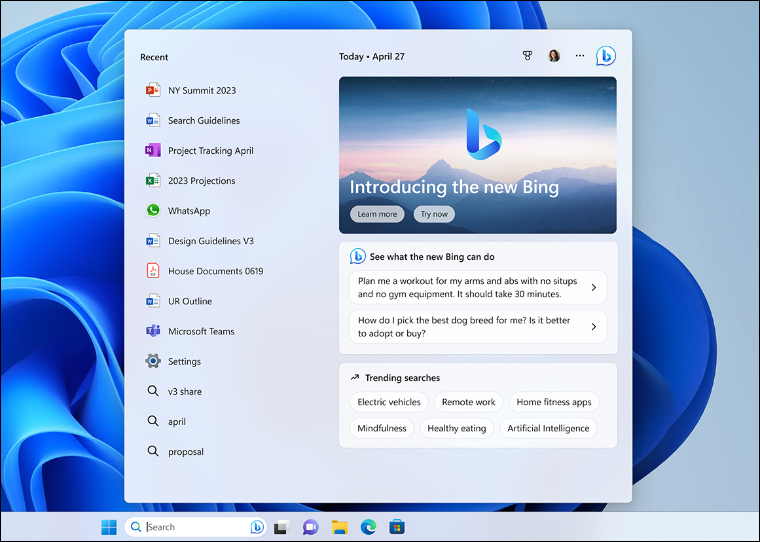Click the search icon beside proposal

[153, 451]
